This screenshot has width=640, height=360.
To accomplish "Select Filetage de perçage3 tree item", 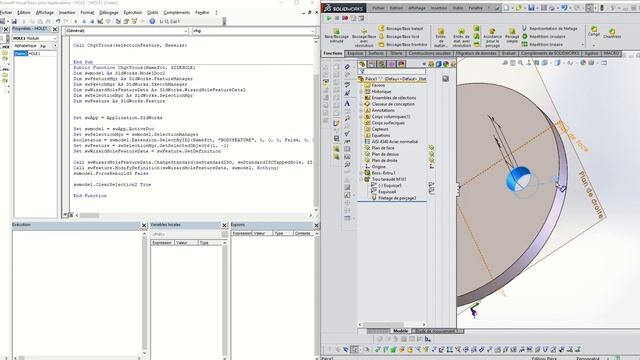I will click(393, 198).
